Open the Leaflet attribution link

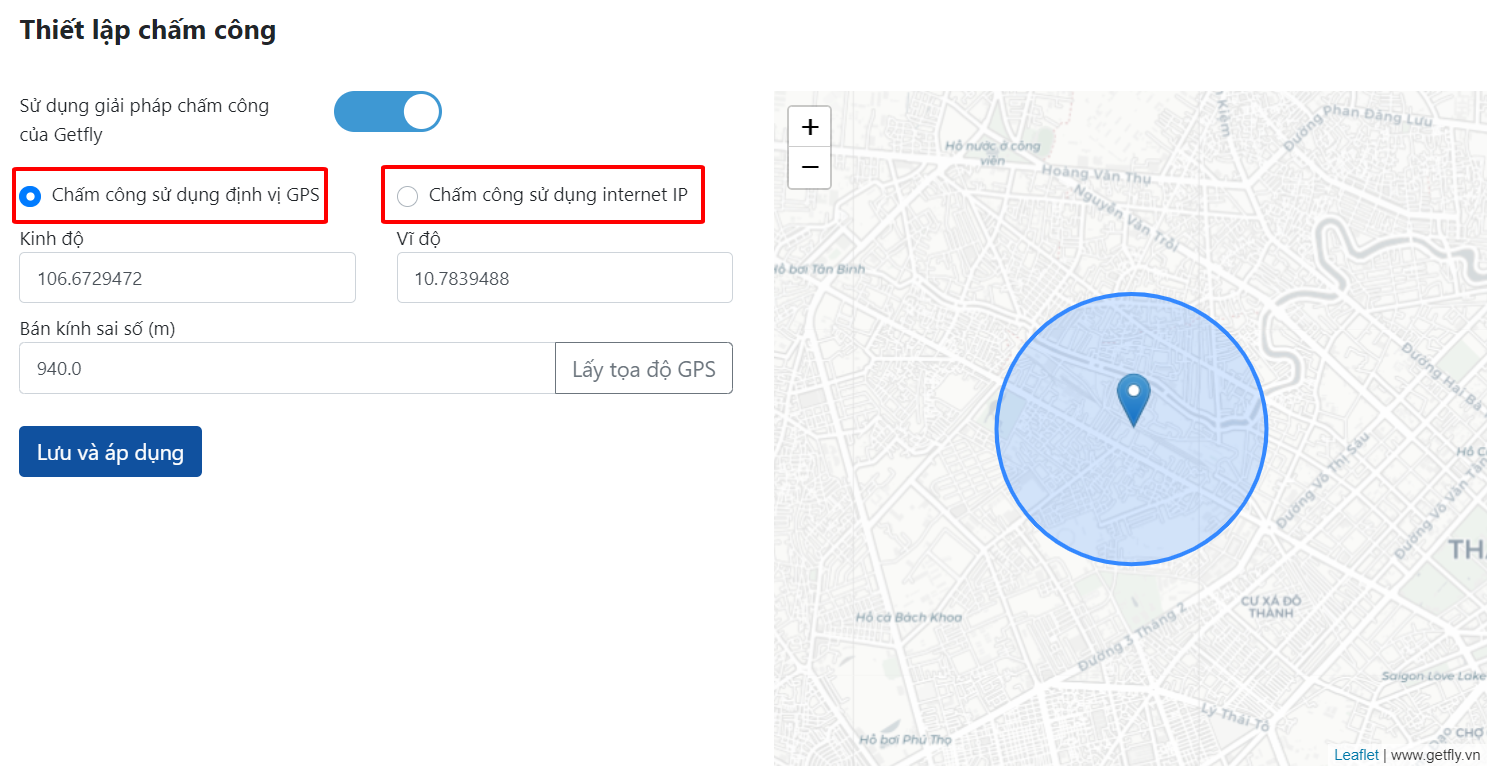[x=1356, y=755]
